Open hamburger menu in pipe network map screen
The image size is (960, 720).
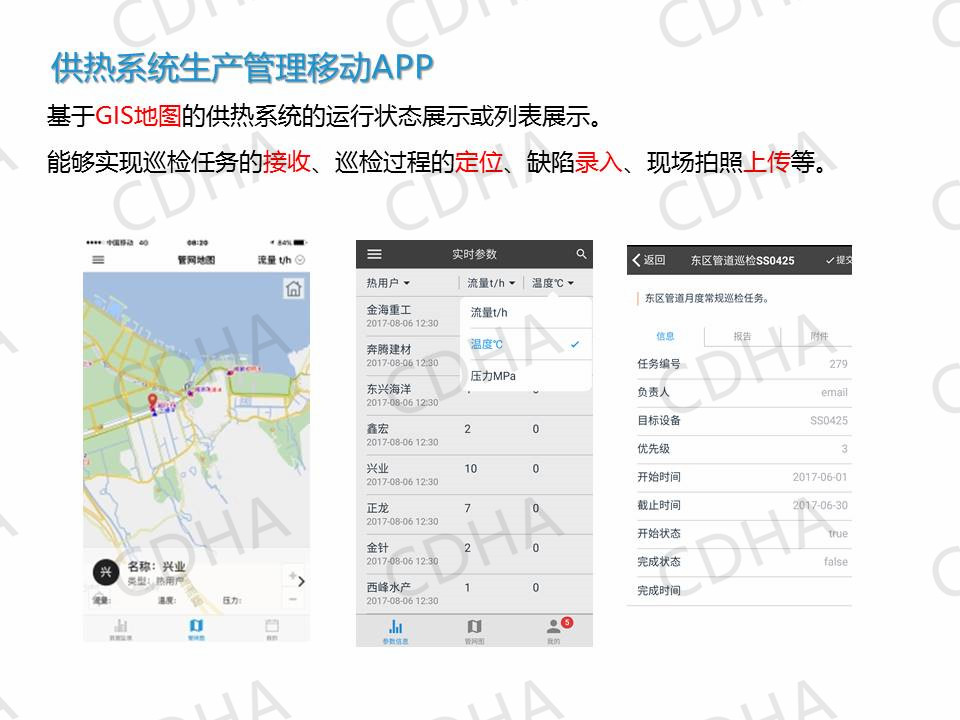coord(98,260)
